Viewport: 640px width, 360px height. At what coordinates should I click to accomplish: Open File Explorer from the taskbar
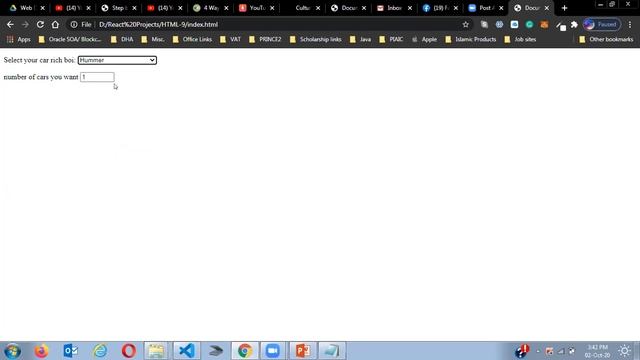click(156, 351)
